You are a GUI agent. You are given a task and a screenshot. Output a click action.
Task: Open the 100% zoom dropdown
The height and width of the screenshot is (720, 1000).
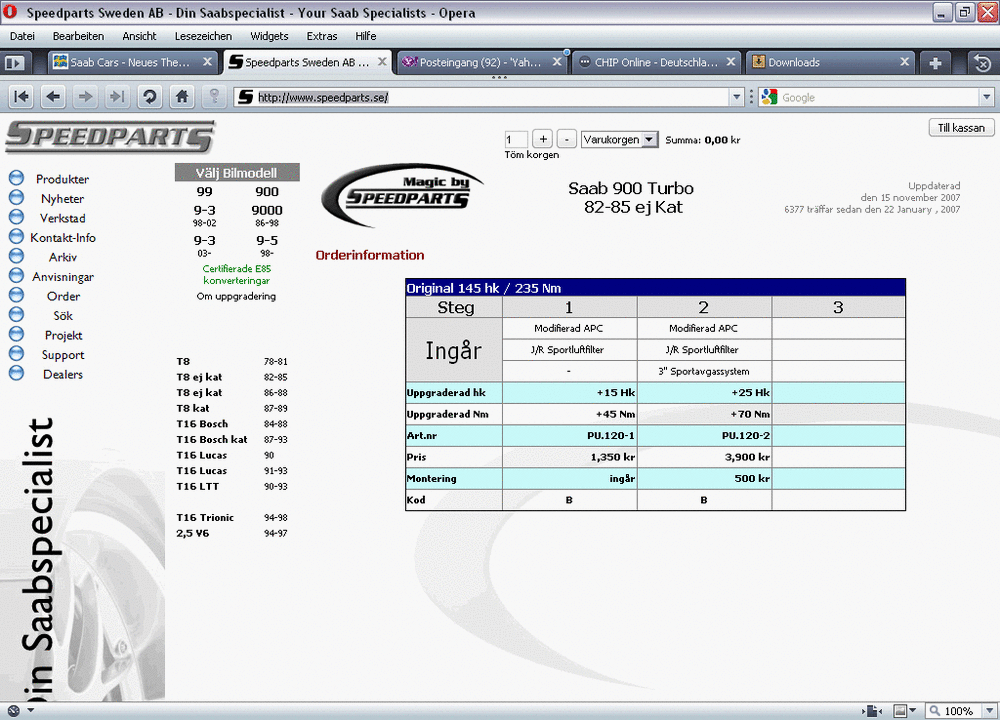tap(990, 710)
